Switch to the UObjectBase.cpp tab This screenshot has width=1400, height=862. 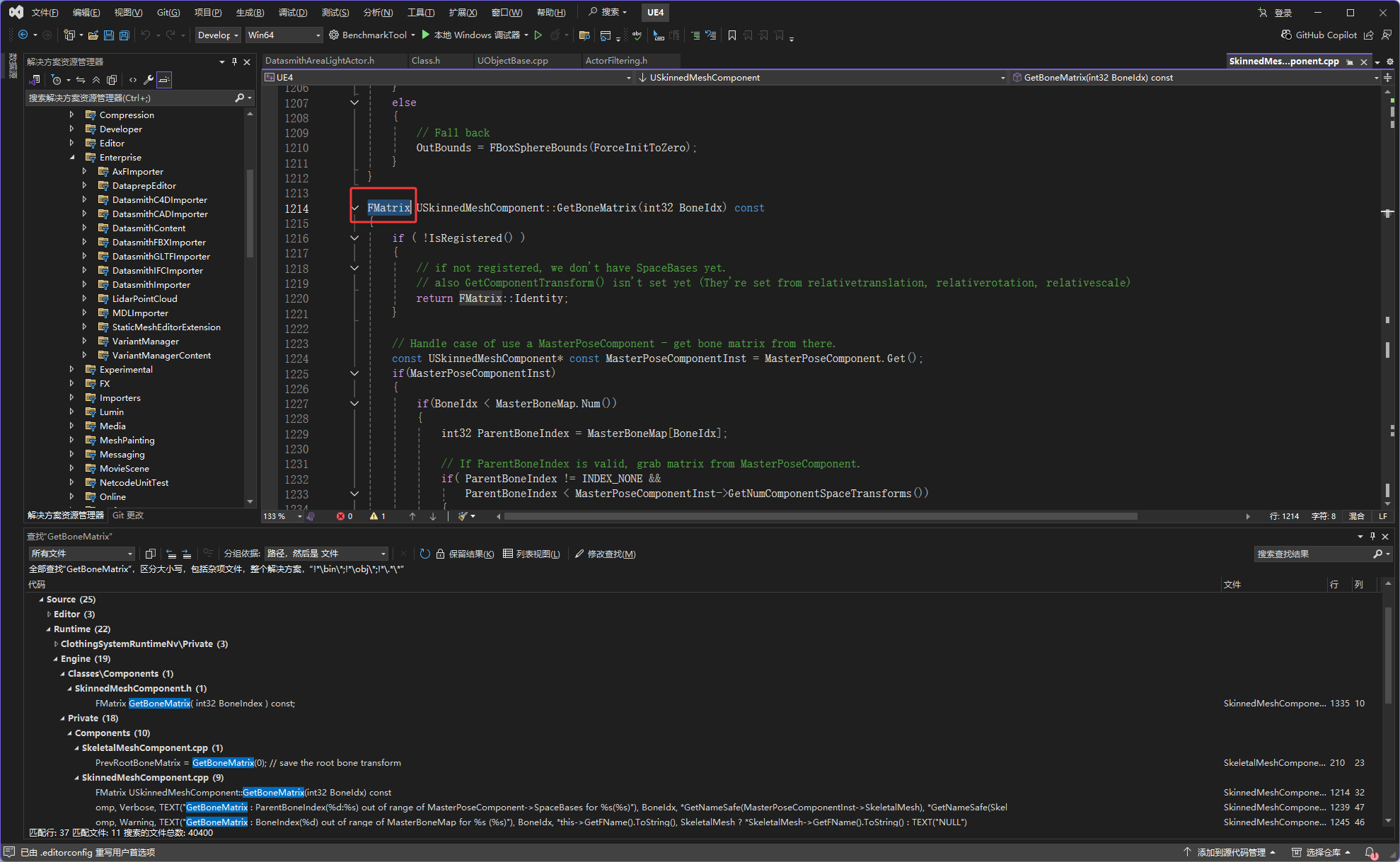point(512,61)
